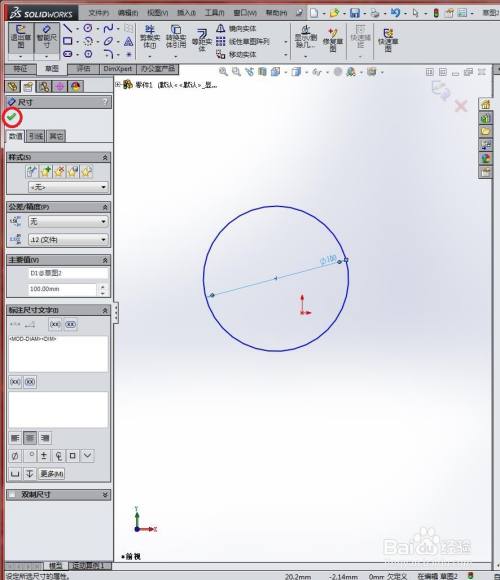500x580 pixels.
Task: Click Move Entities (移动实体)
Action: pyautogui.click(x=236, y=54)
